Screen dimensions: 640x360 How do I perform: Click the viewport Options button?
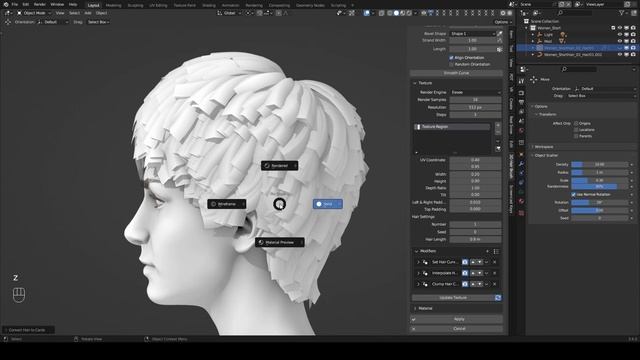click(x=502, y=22)
